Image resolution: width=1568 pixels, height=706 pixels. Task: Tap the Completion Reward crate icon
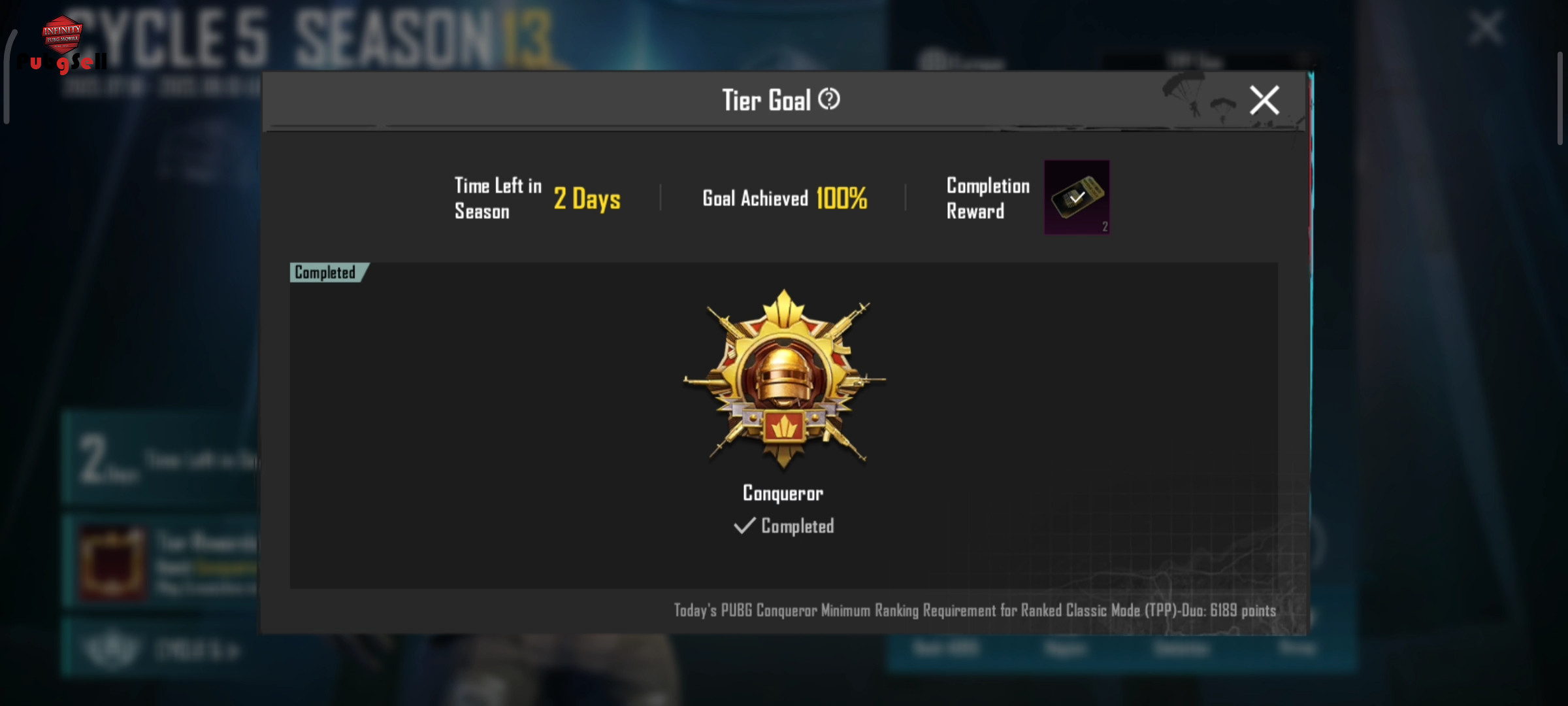tap(1077, 197)
